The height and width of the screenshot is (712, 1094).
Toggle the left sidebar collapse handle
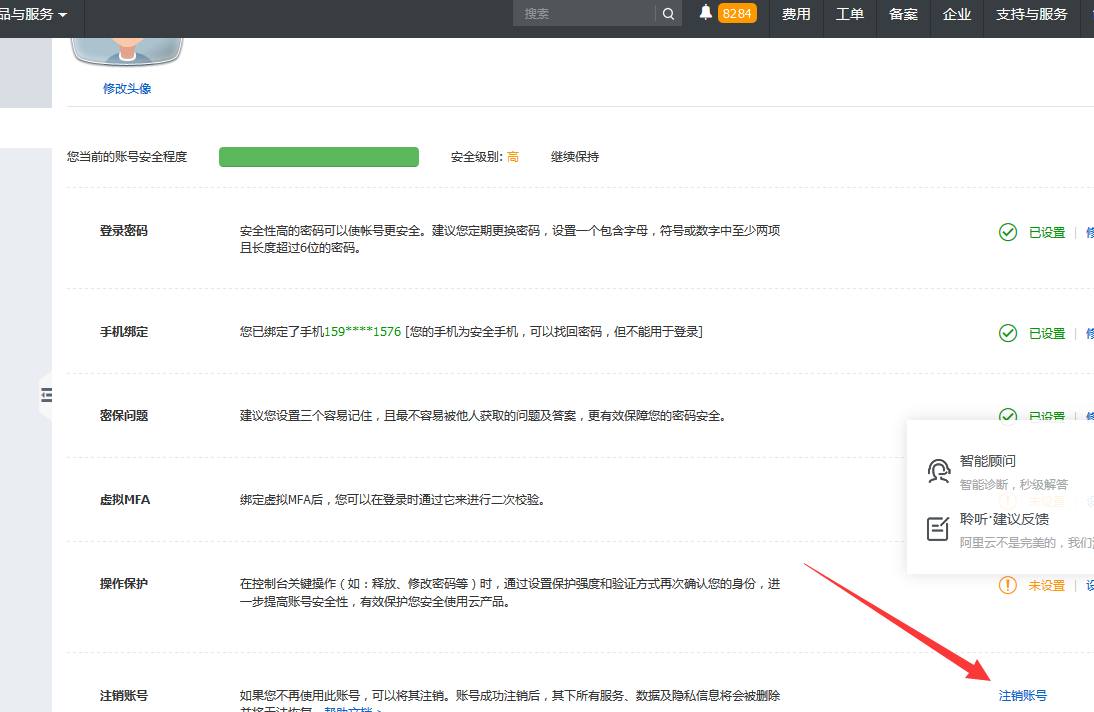45,396
